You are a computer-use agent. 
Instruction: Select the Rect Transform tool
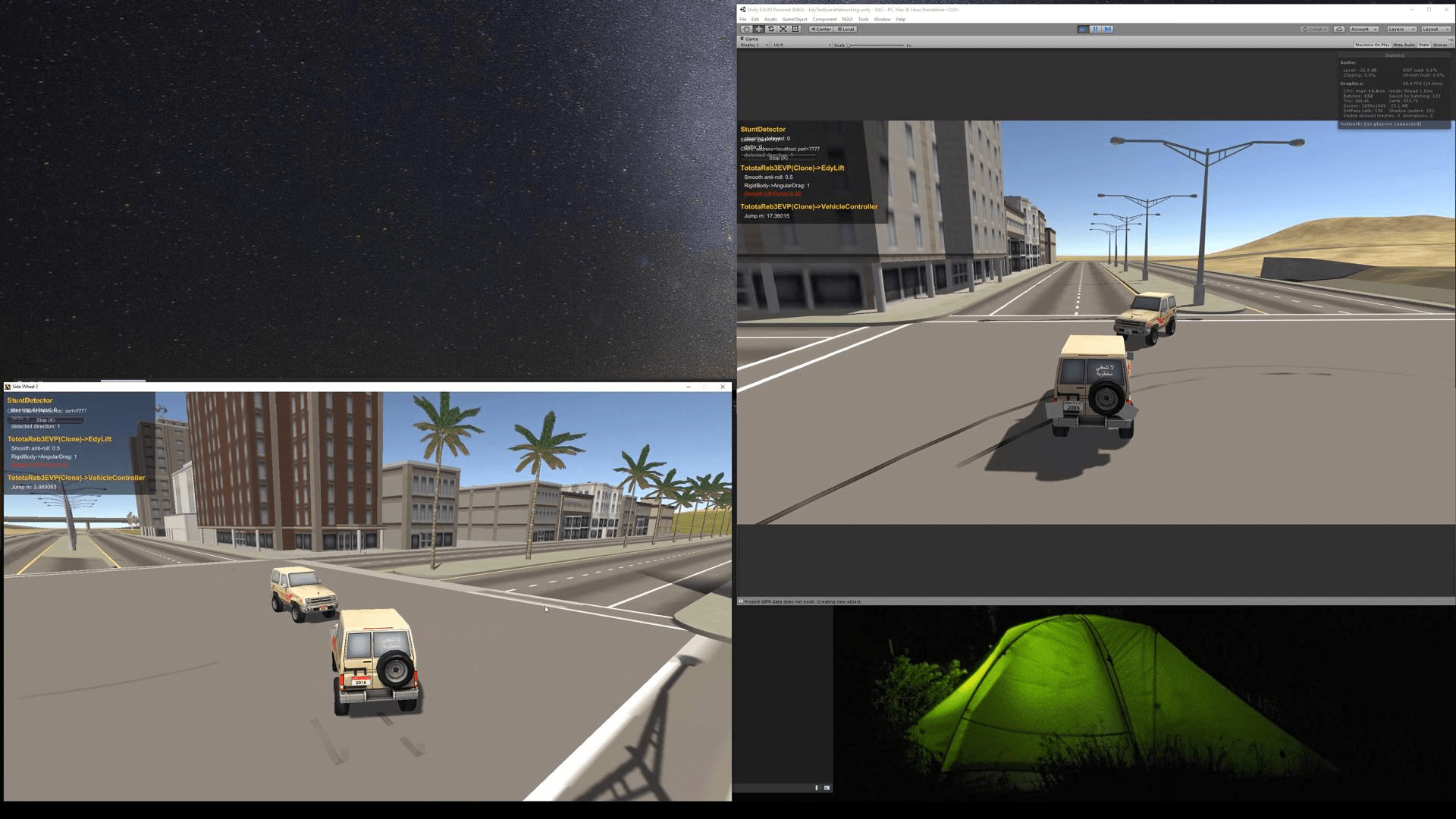[x=795, y=29]
